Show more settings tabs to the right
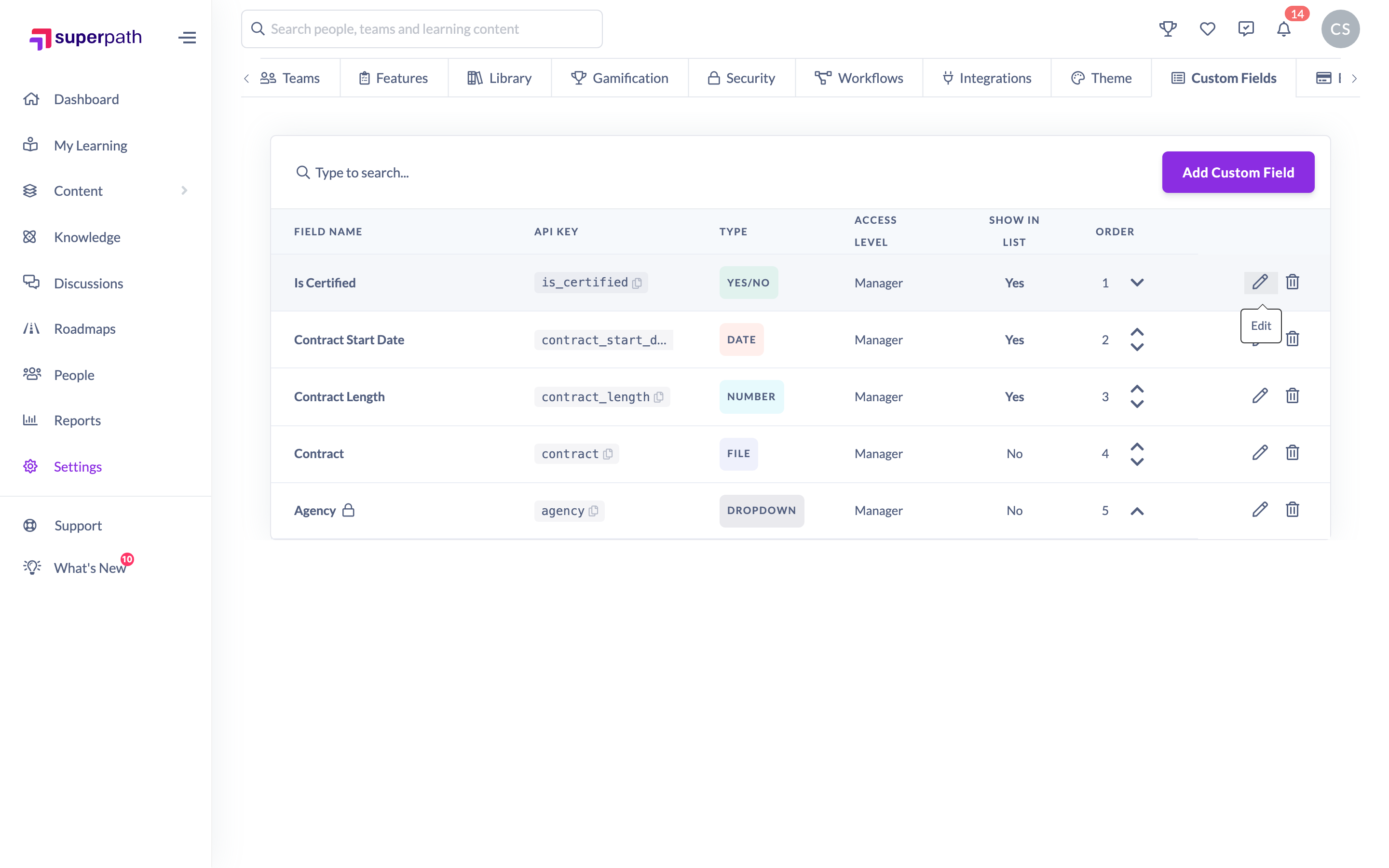 coord(1354,78)
